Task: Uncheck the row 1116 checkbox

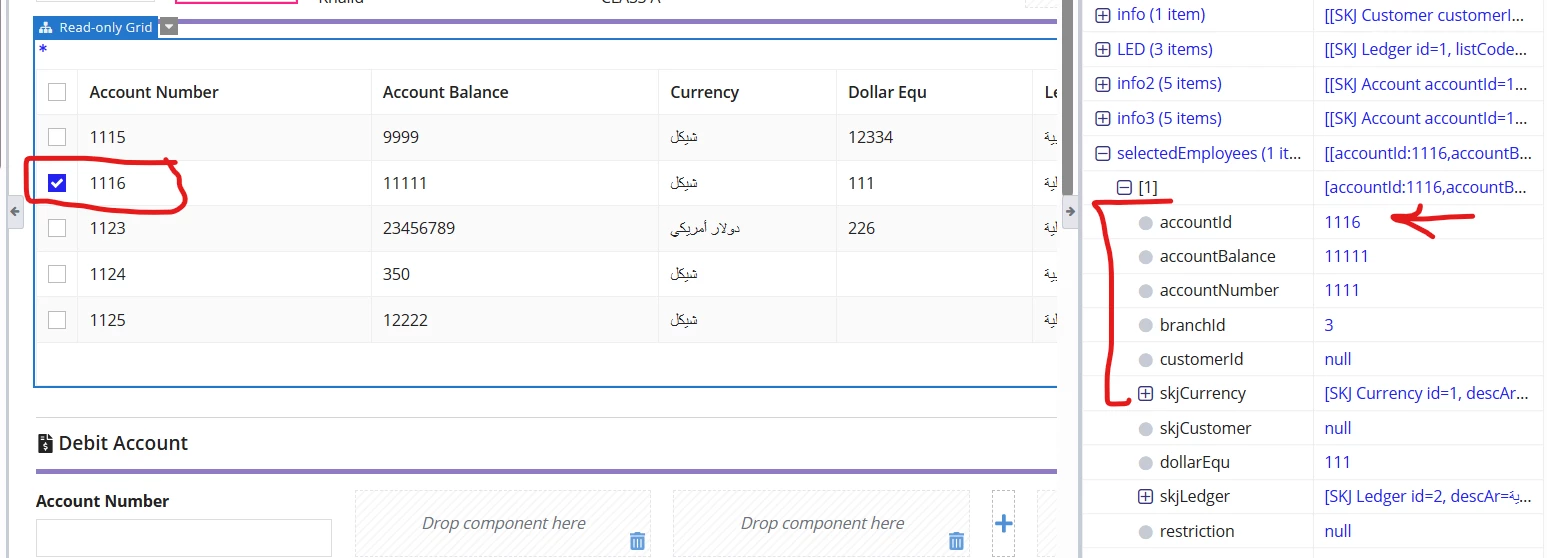Action: tap(57, 183)
